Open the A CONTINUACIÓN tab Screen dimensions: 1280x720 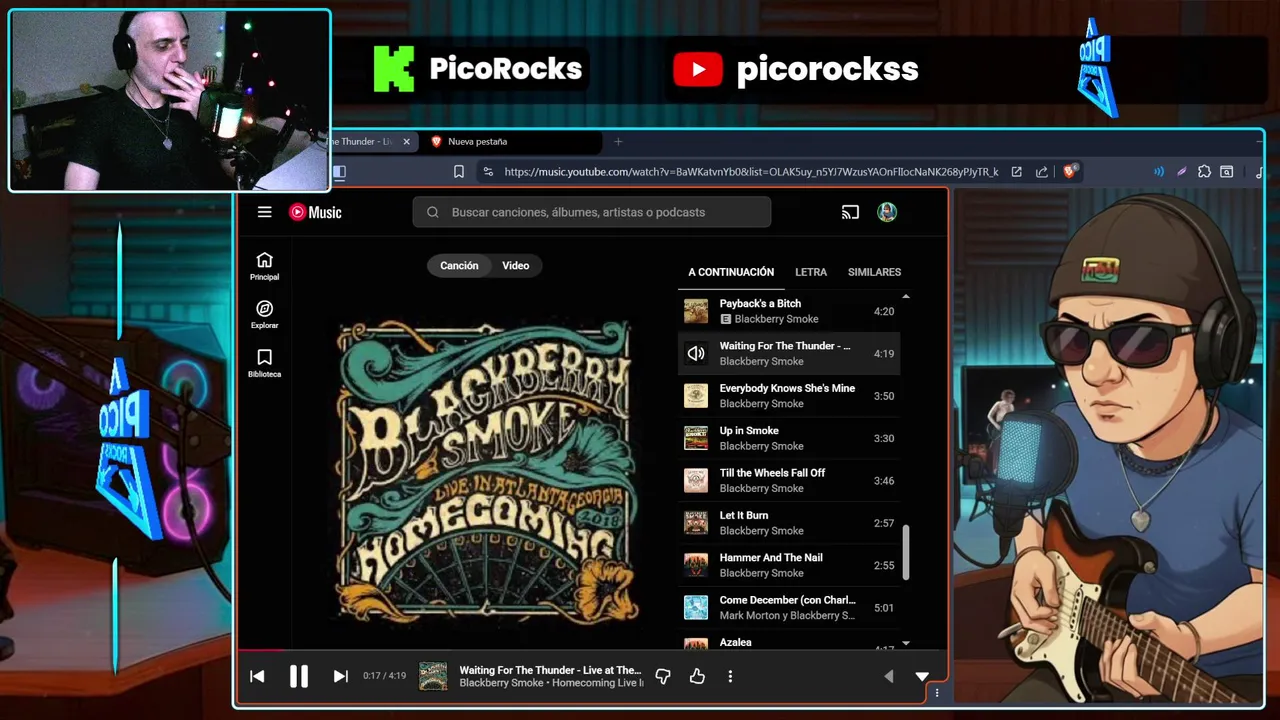pos(731,272)
